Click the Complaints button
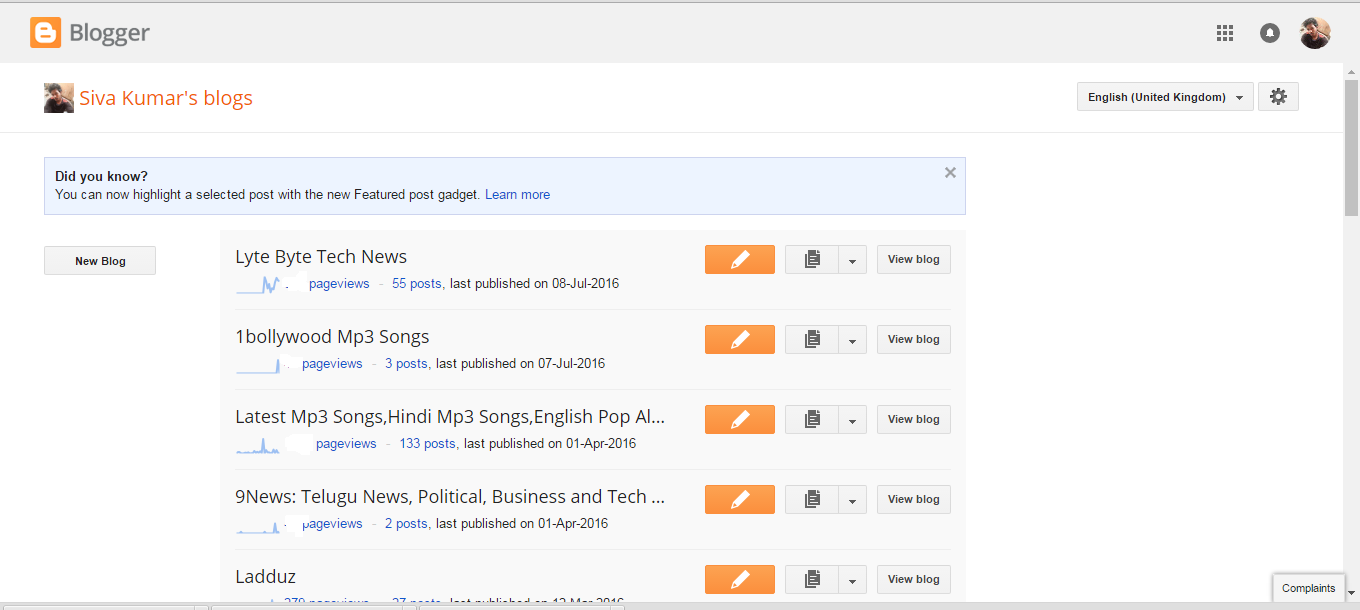Image resolution: width=1360 pixels, height=610 pixels. click(1308, 588)
